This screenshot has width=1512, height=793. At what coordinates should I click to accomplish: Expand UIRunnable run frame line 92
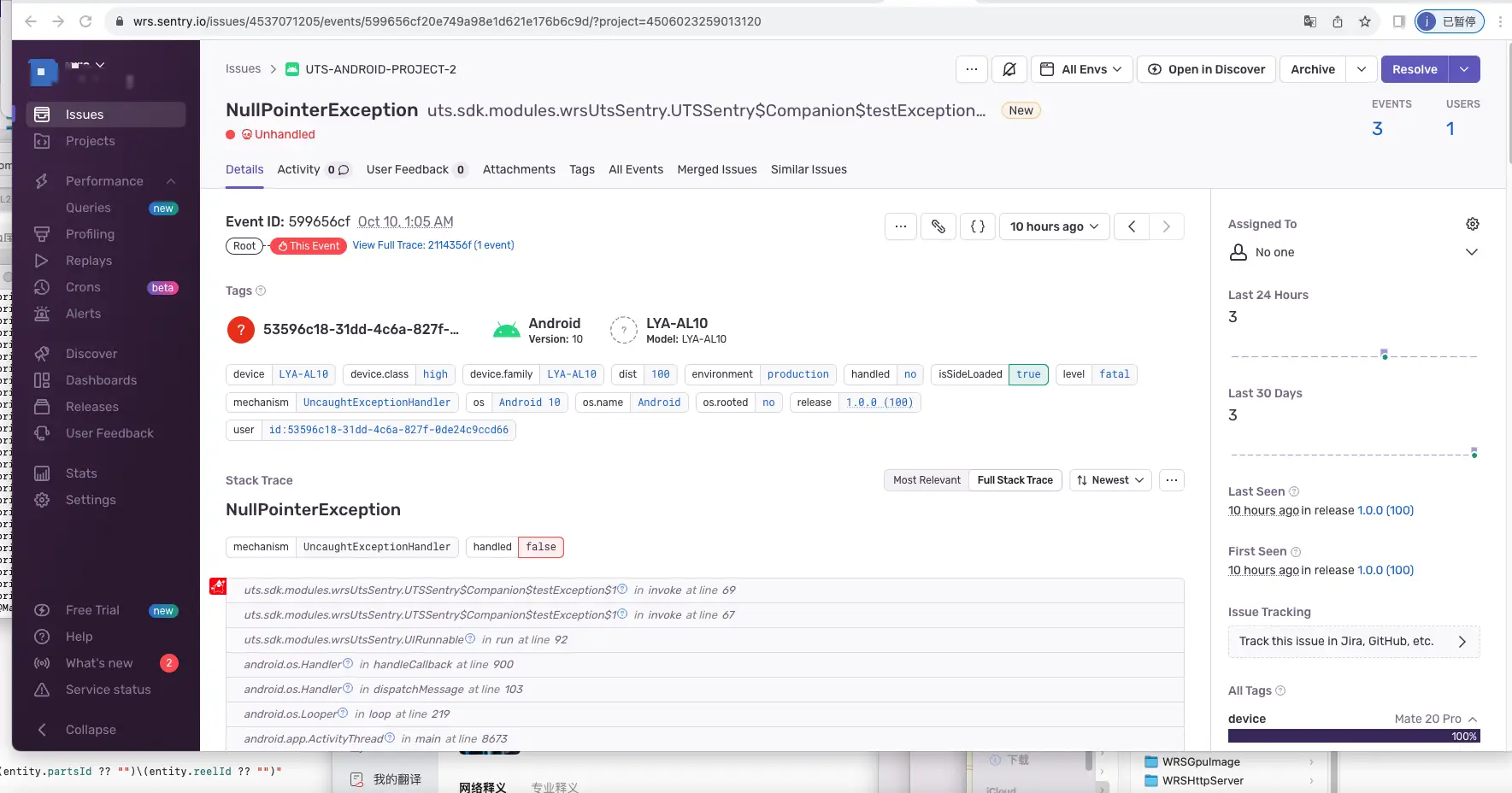click(705, 640)
